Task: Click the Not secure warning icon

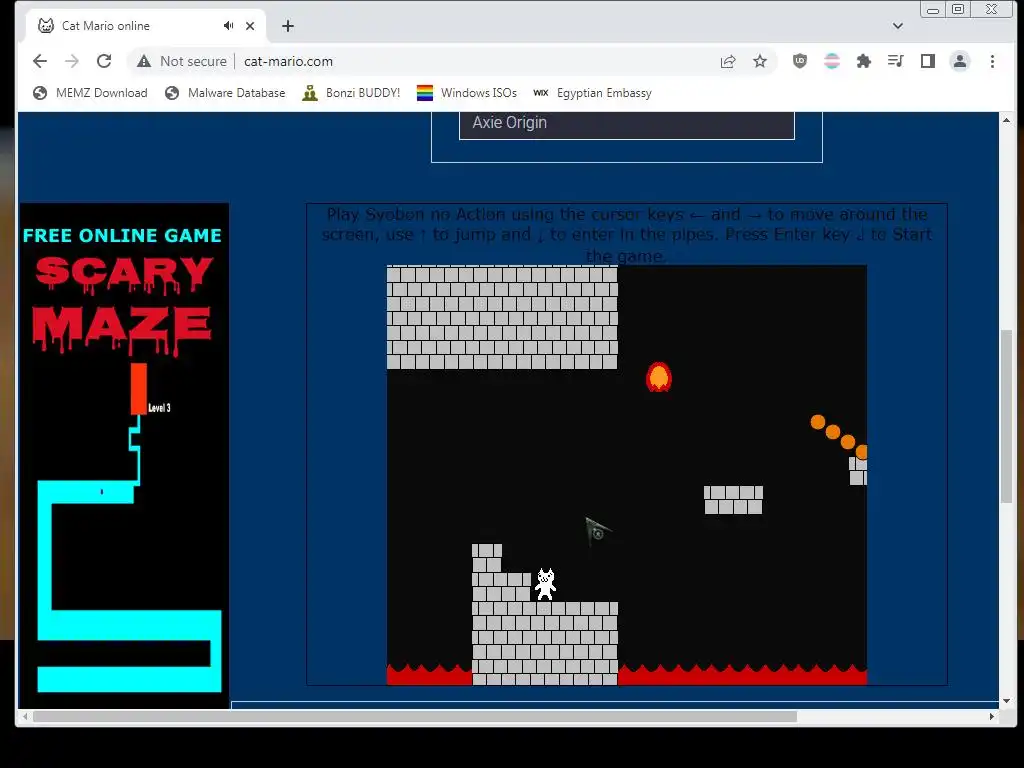Action: coord(144,61)
